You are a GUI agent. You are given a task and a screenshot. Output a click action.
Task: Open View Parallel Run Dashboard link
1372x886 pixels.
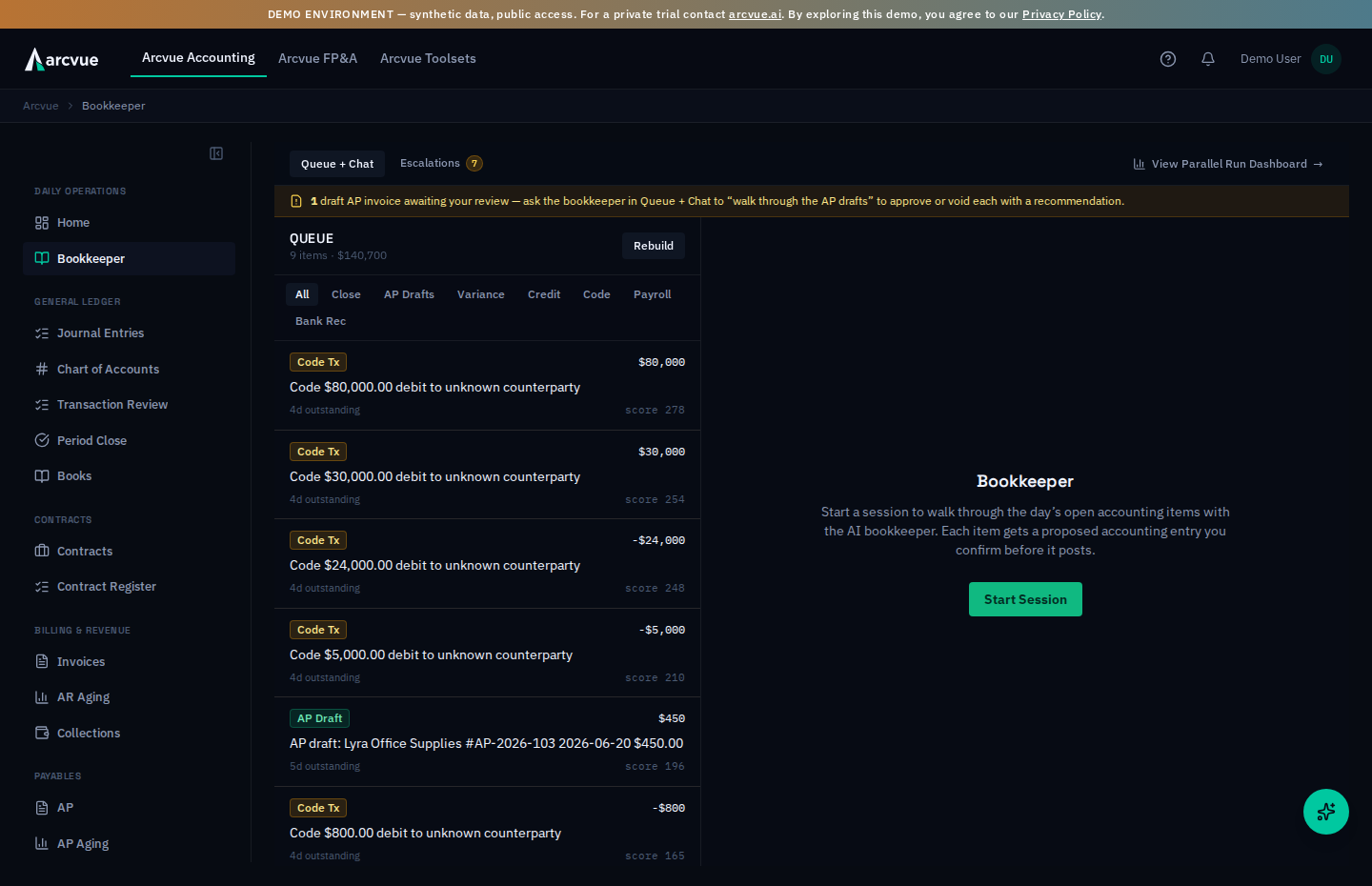coord(1228,164)
